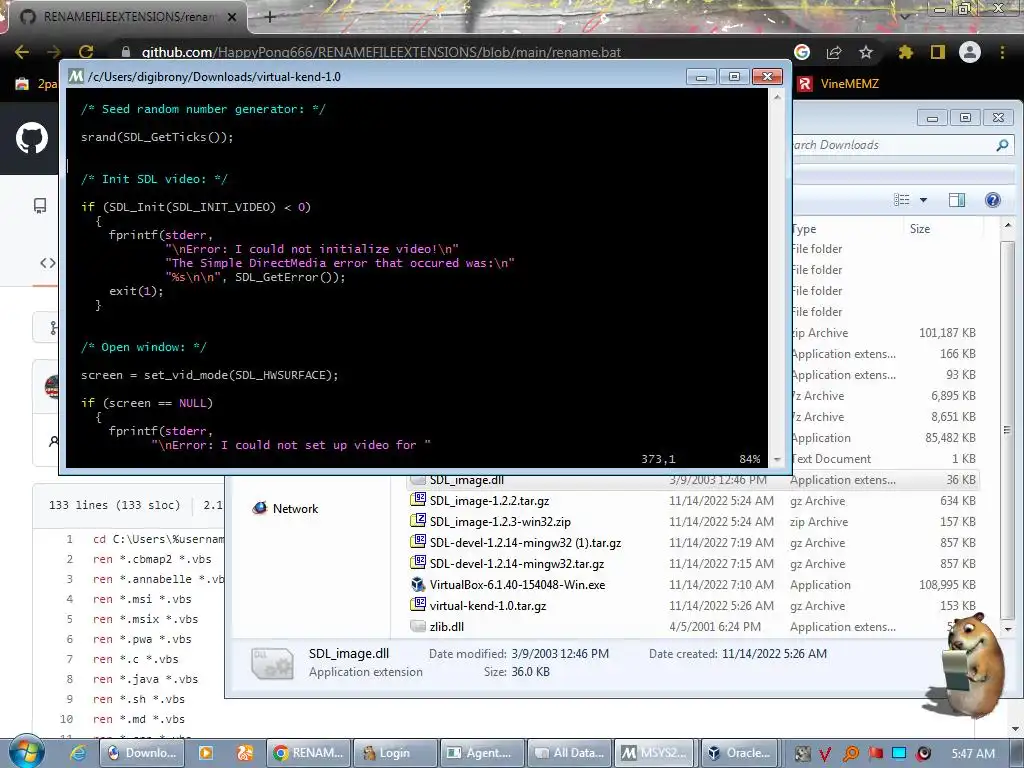Open Explorer help via blue question icon
This screenshot has width=1024, height=768.
(993, 200)
